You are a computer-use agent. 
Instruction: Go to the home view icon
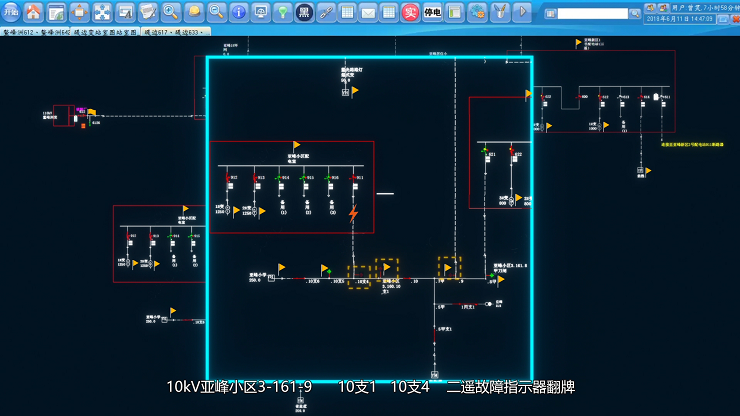pos(34,12)
